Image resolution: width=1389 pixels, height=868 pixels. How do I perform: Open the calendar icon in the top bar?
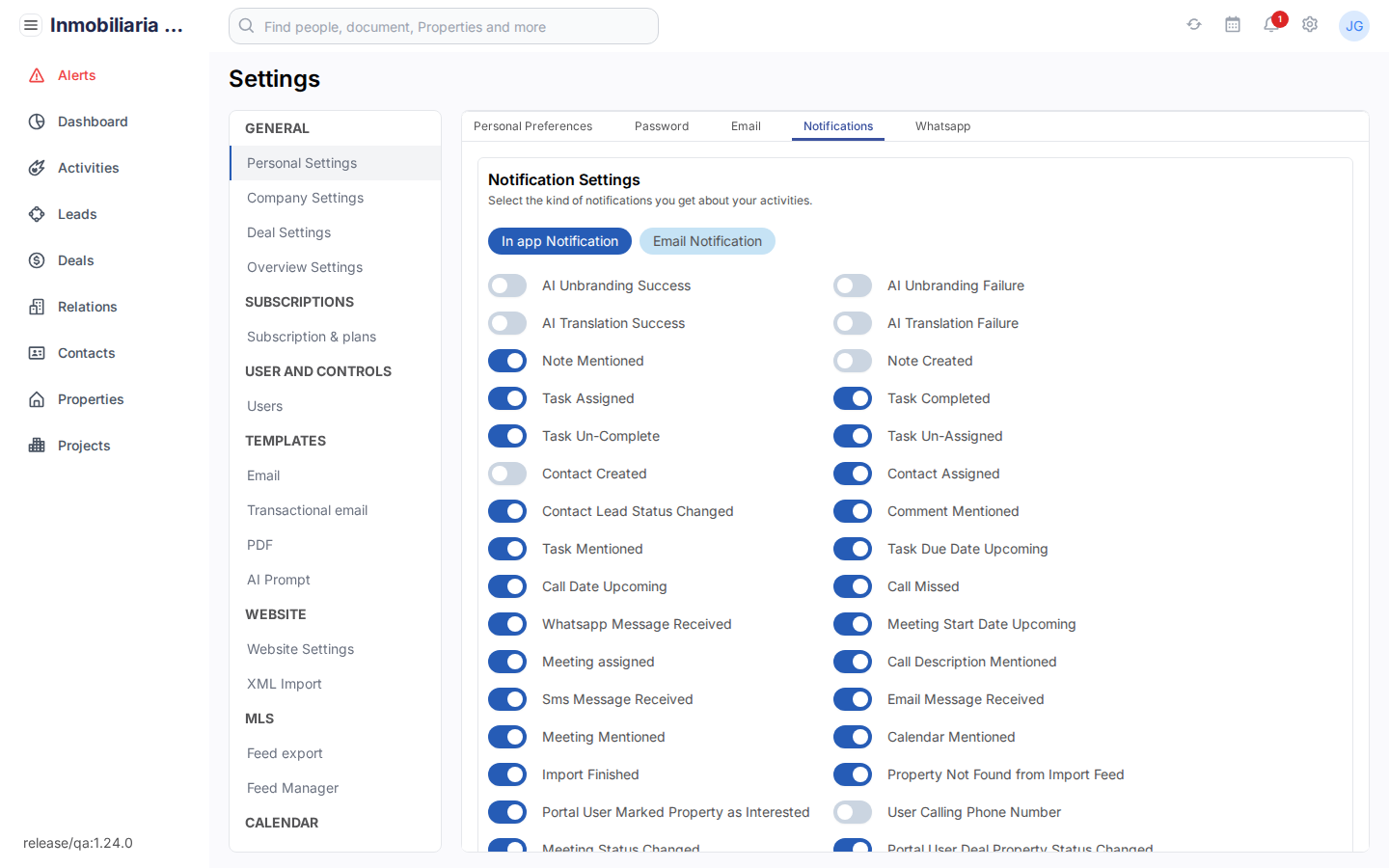[1233, 26]
